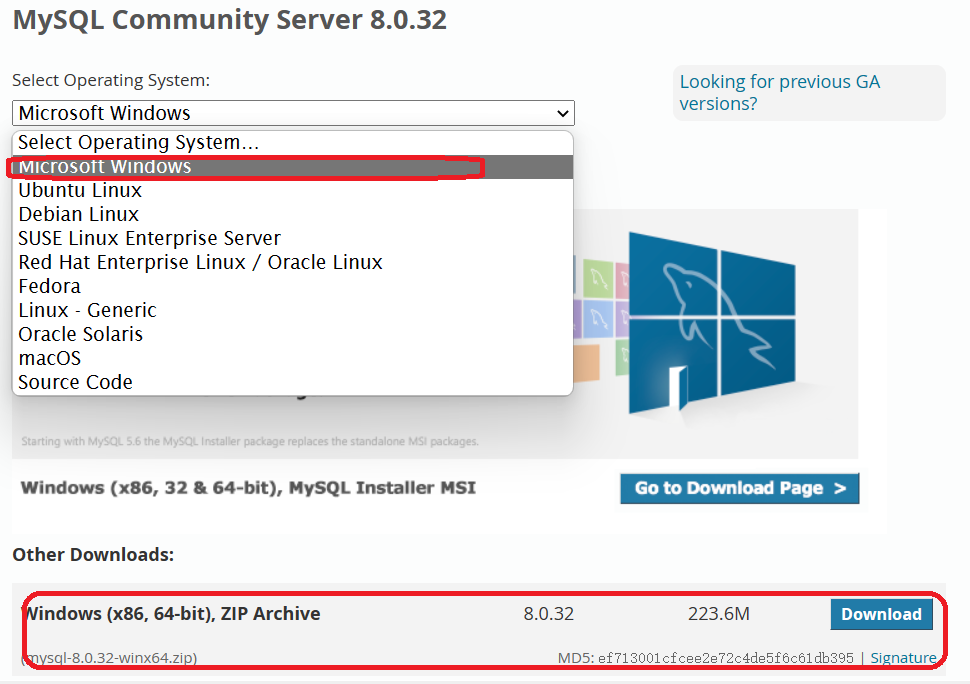Click Go to Download Page button
The height and width of the screenshot is (684, 970).
pyautogui.click(x=740, y=489)
